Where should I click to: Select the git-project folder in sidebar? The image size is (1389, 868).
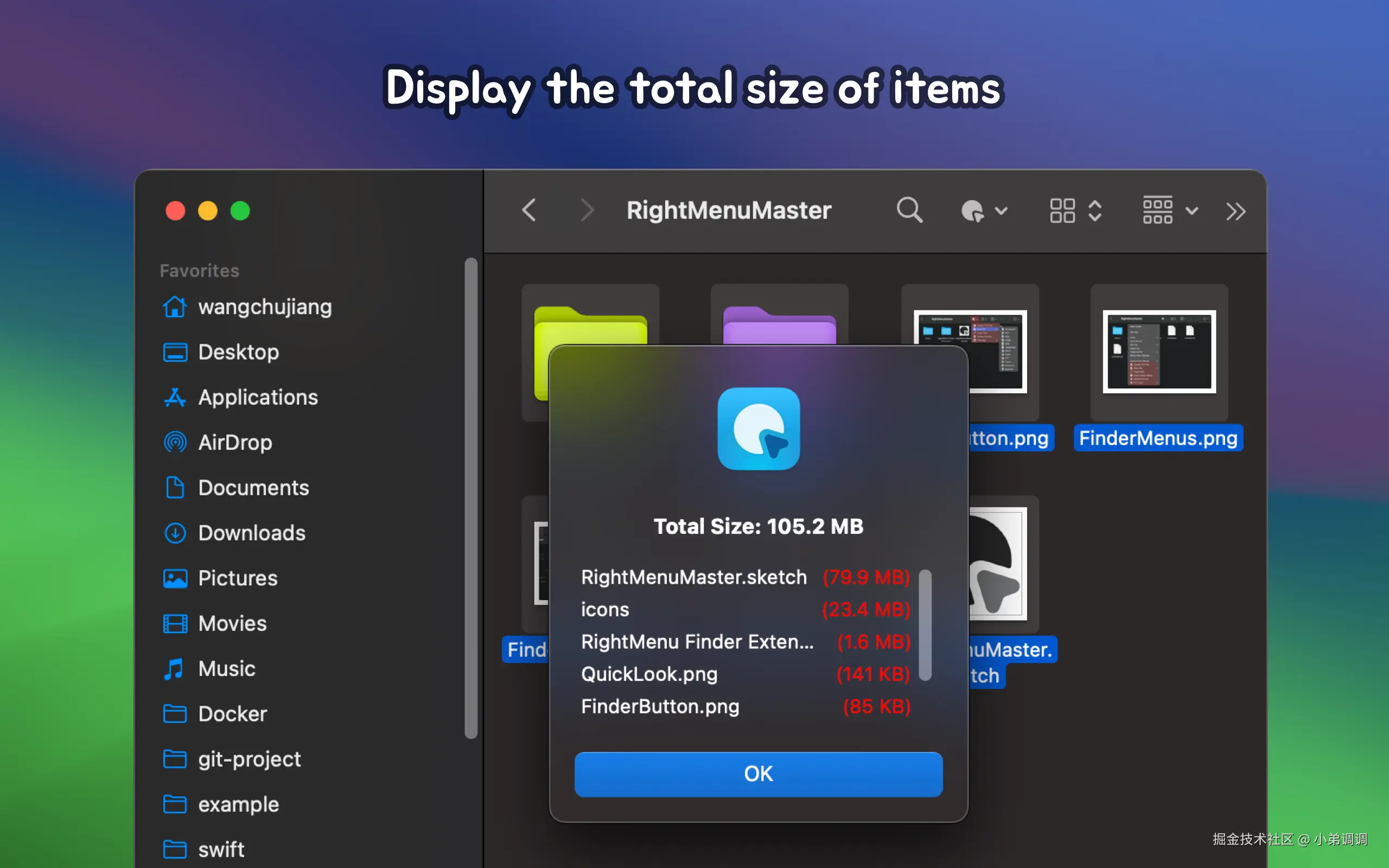(x=249, y=759)
